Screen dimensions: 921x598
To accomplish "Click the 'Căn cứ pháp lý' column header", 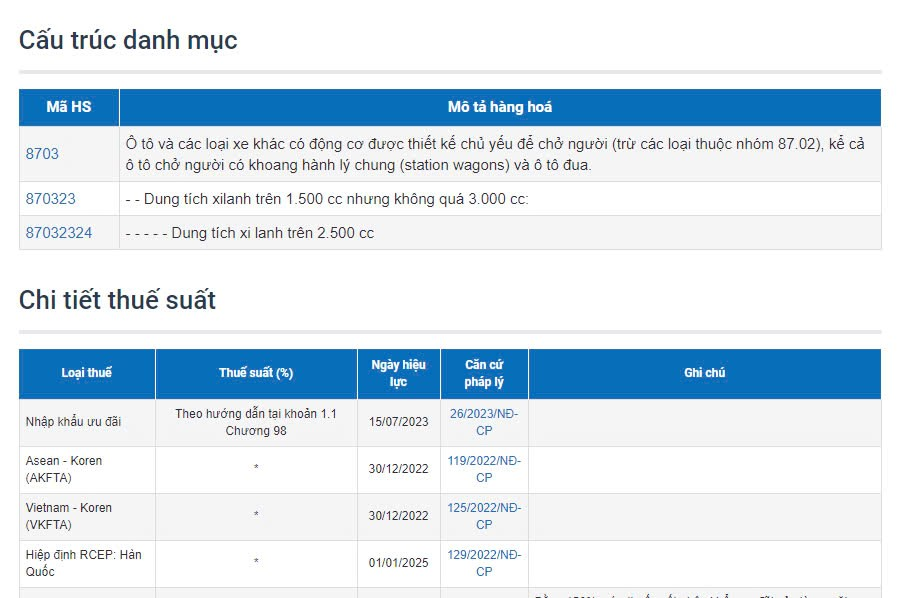I will (x=484, y=373).
